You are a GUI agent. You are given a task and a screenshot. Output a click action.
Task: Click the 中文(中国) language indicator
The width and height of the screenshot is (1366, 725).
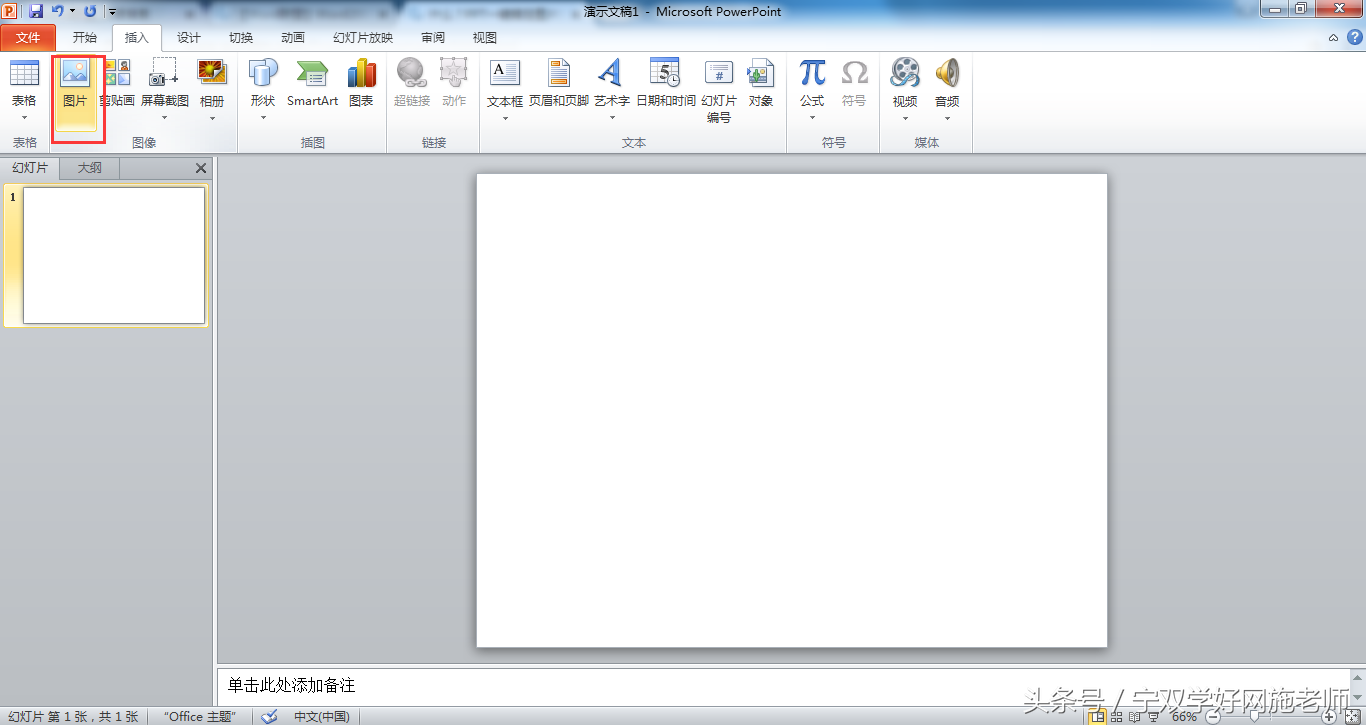[x=321, y=716]
